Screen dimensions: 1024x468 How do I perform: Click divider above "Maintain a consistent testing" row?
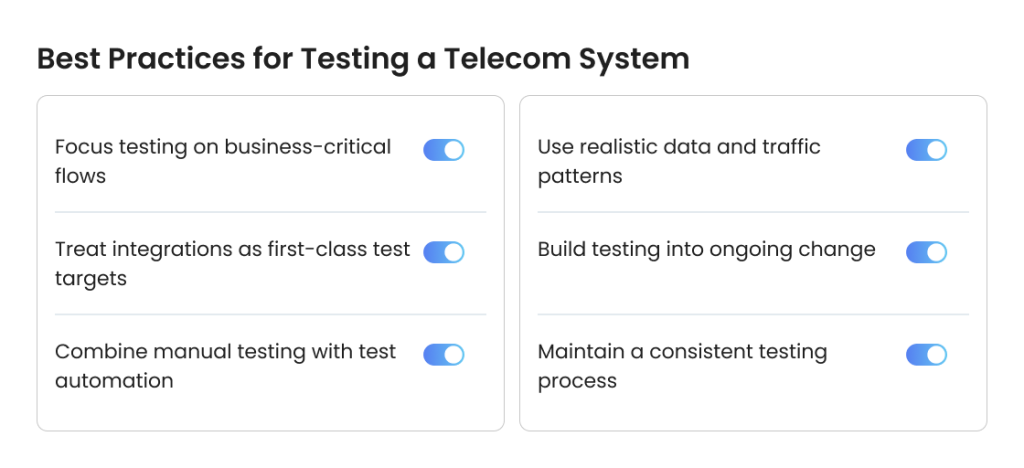click(752, 314)
